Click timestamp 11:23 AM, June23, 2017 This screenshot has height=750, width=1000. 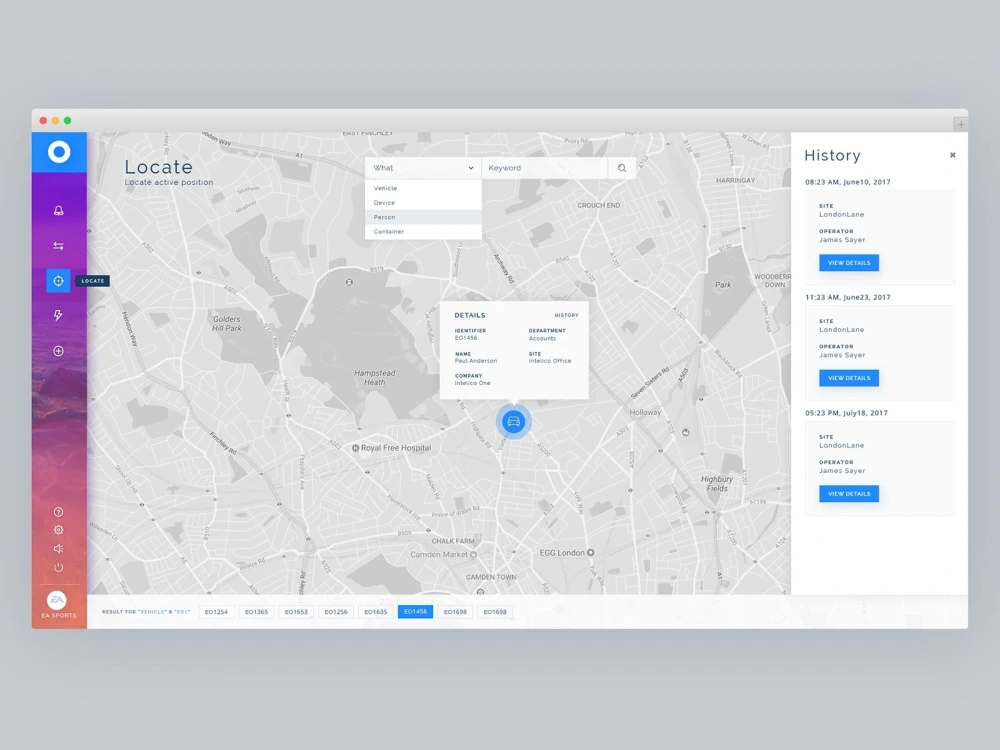tap(848, 297)
